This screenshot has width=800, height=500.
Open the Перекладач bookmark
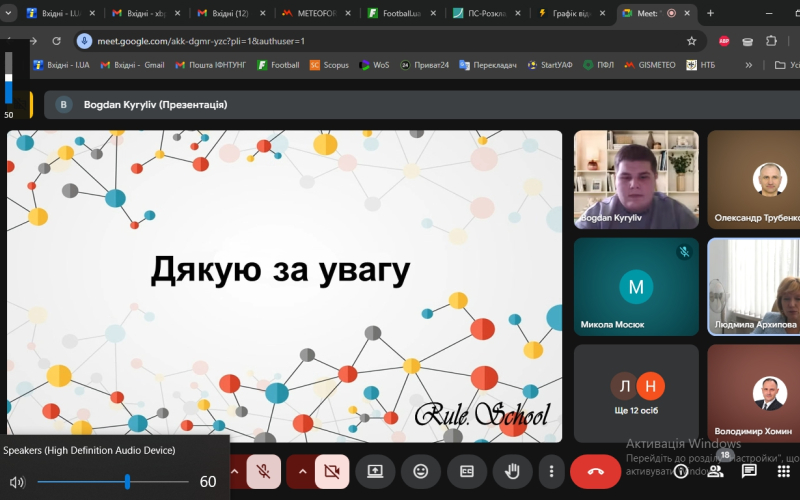[x=488, y=65]
